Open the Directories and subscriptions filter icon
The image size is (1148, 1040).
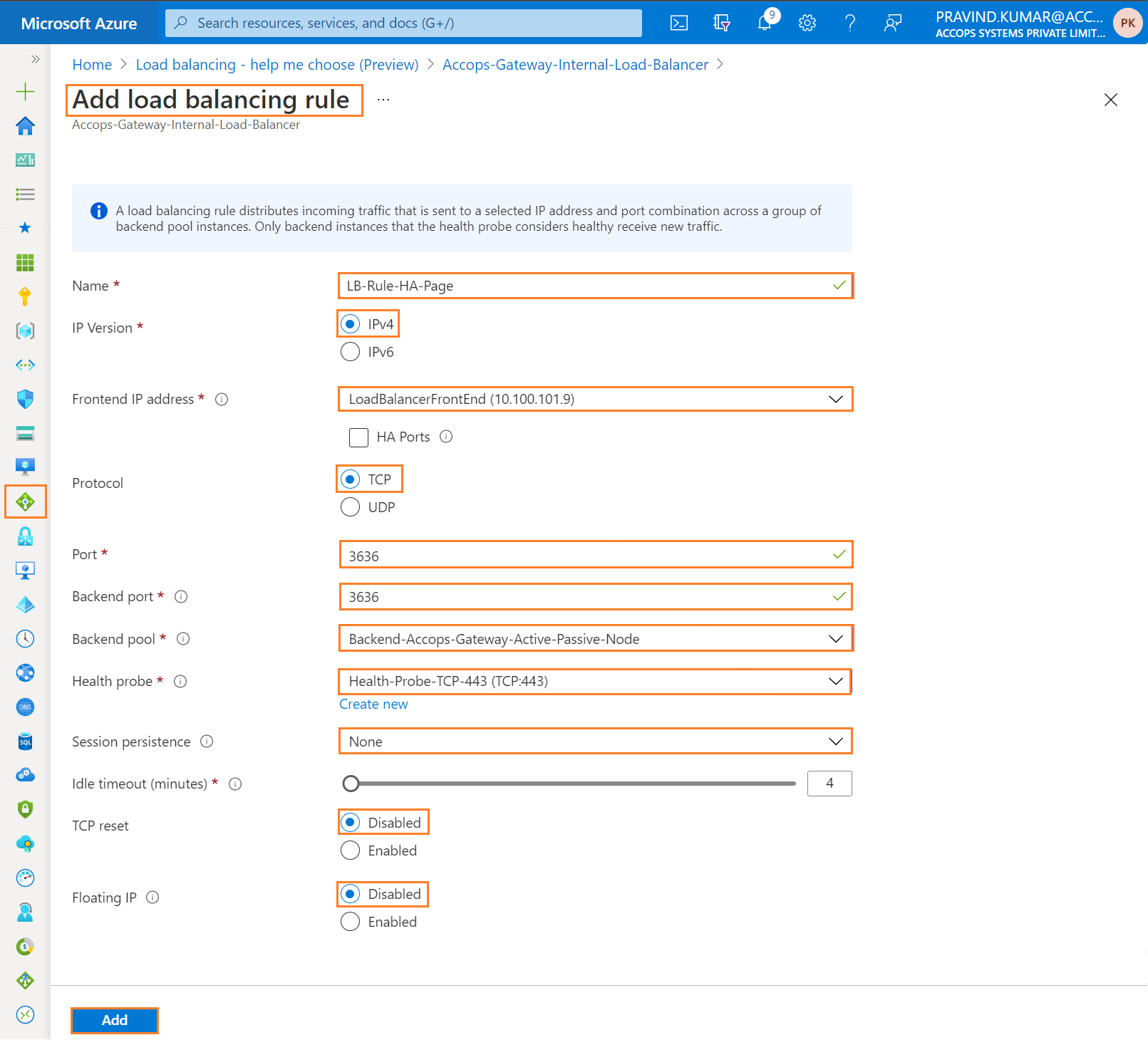[722, 23]
